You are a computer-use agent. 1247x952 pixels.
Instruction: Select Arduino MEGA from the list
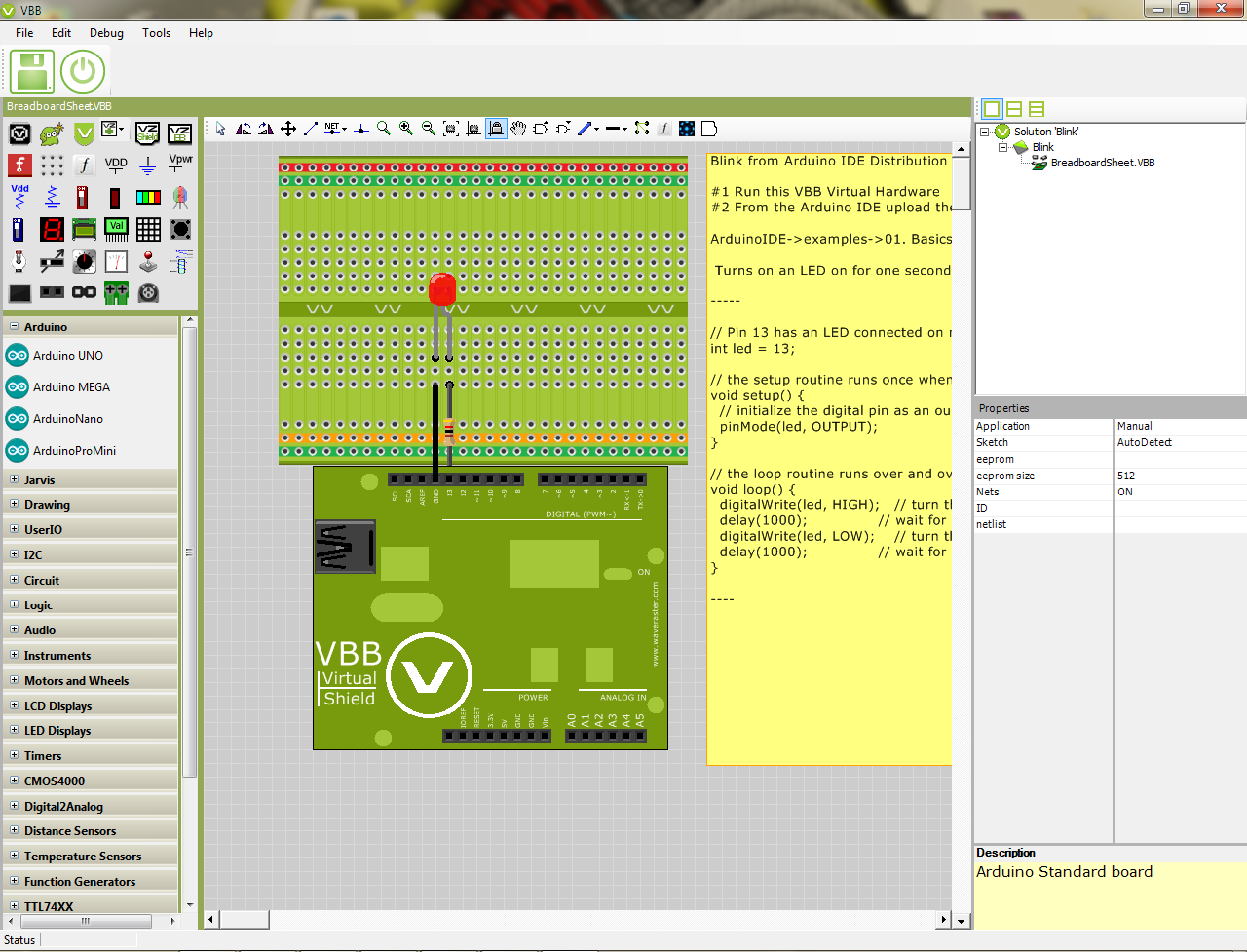click(x=71, y=387)
